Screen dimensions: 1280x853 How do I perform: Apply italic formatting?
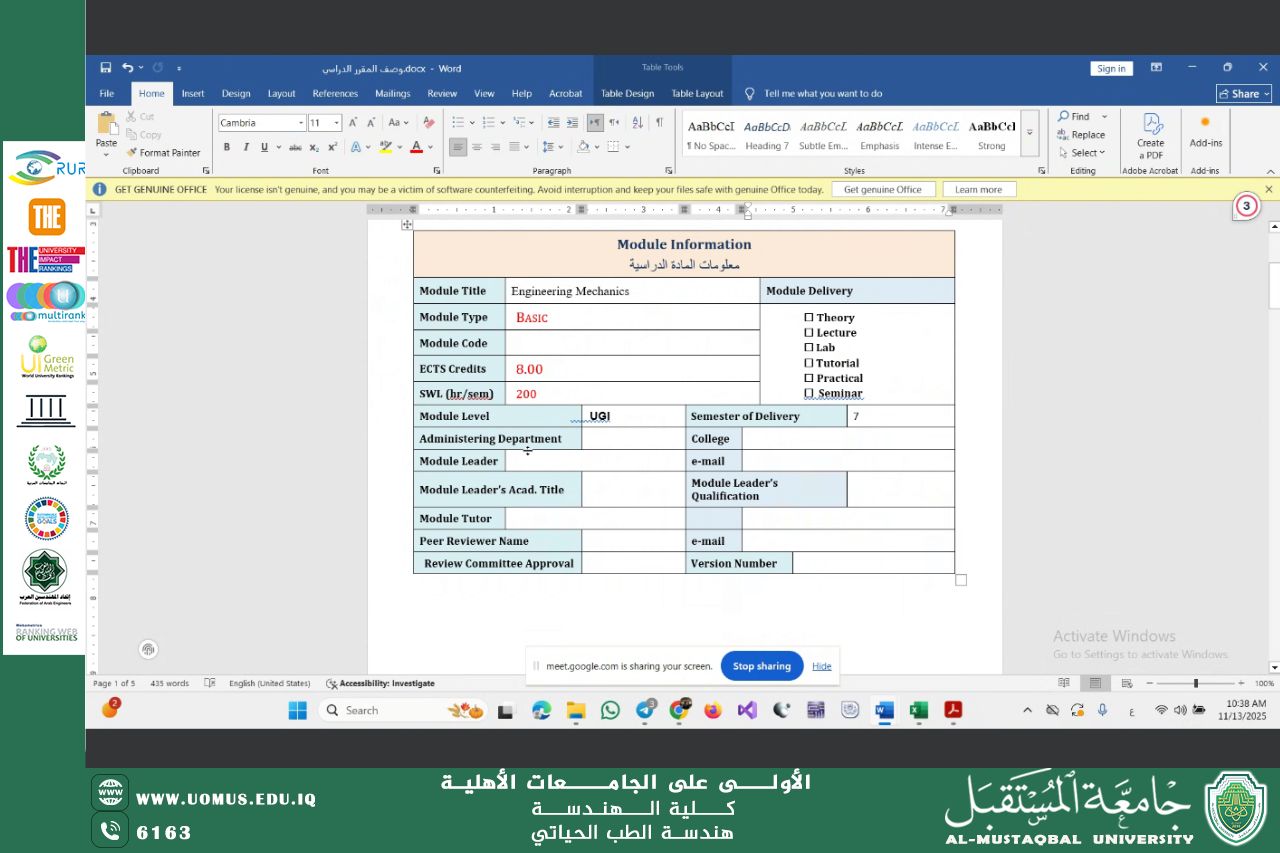coord(244,146)
